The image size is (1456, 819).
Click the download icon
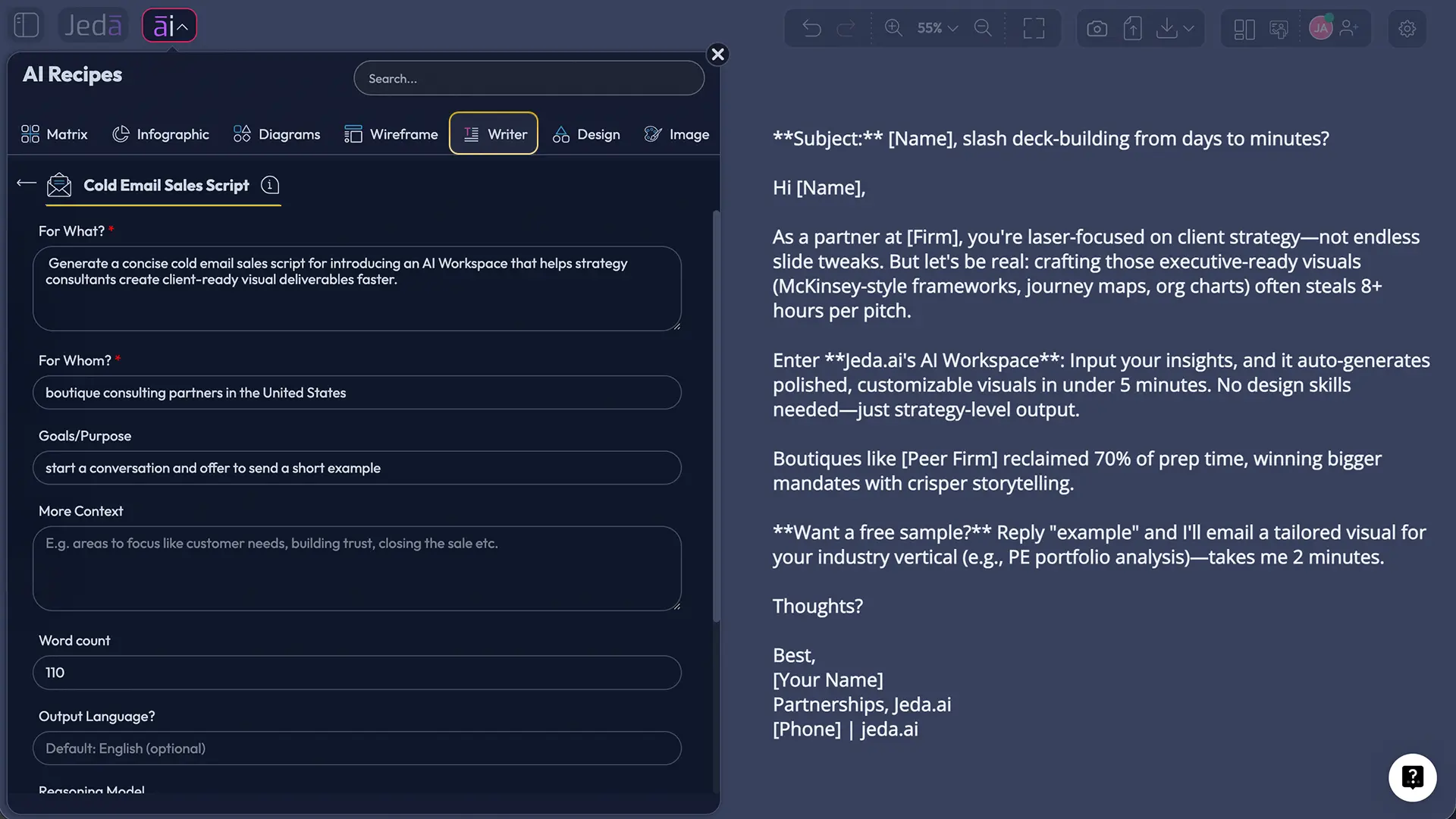pos(1167,29)
